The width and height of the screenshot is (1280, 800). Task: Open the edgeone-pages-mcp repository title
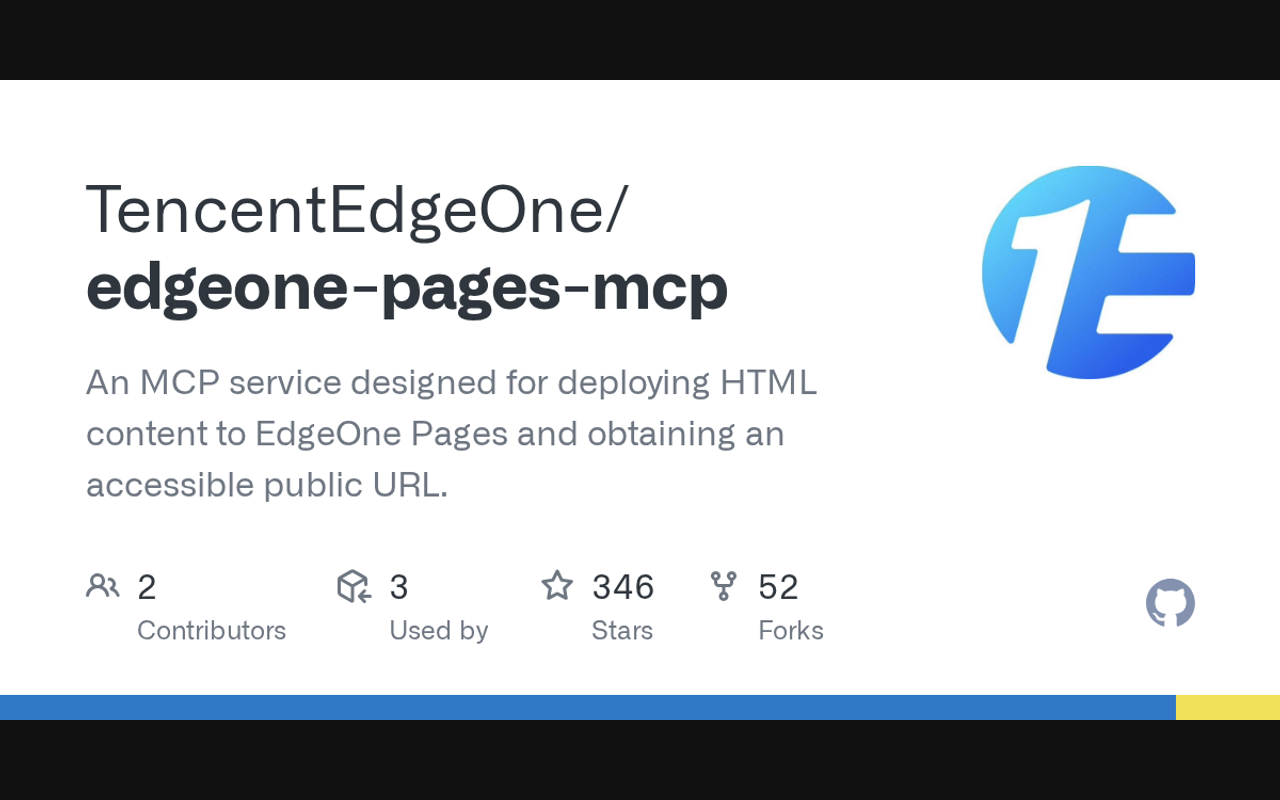click(407, 287)
